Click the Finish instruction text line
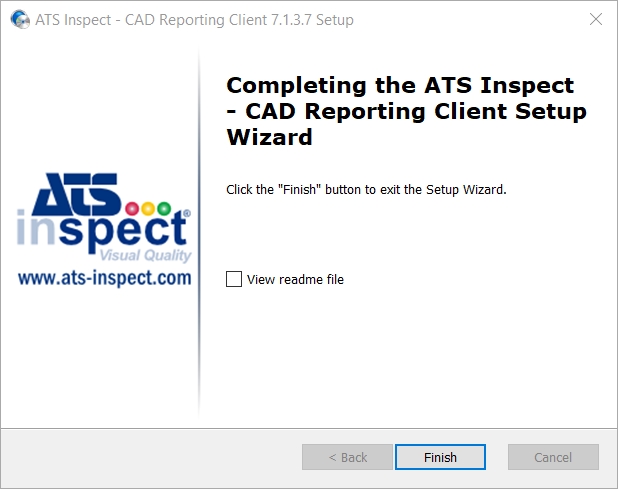The height and width of the screenshot is (489, 618). coord(366,190)
